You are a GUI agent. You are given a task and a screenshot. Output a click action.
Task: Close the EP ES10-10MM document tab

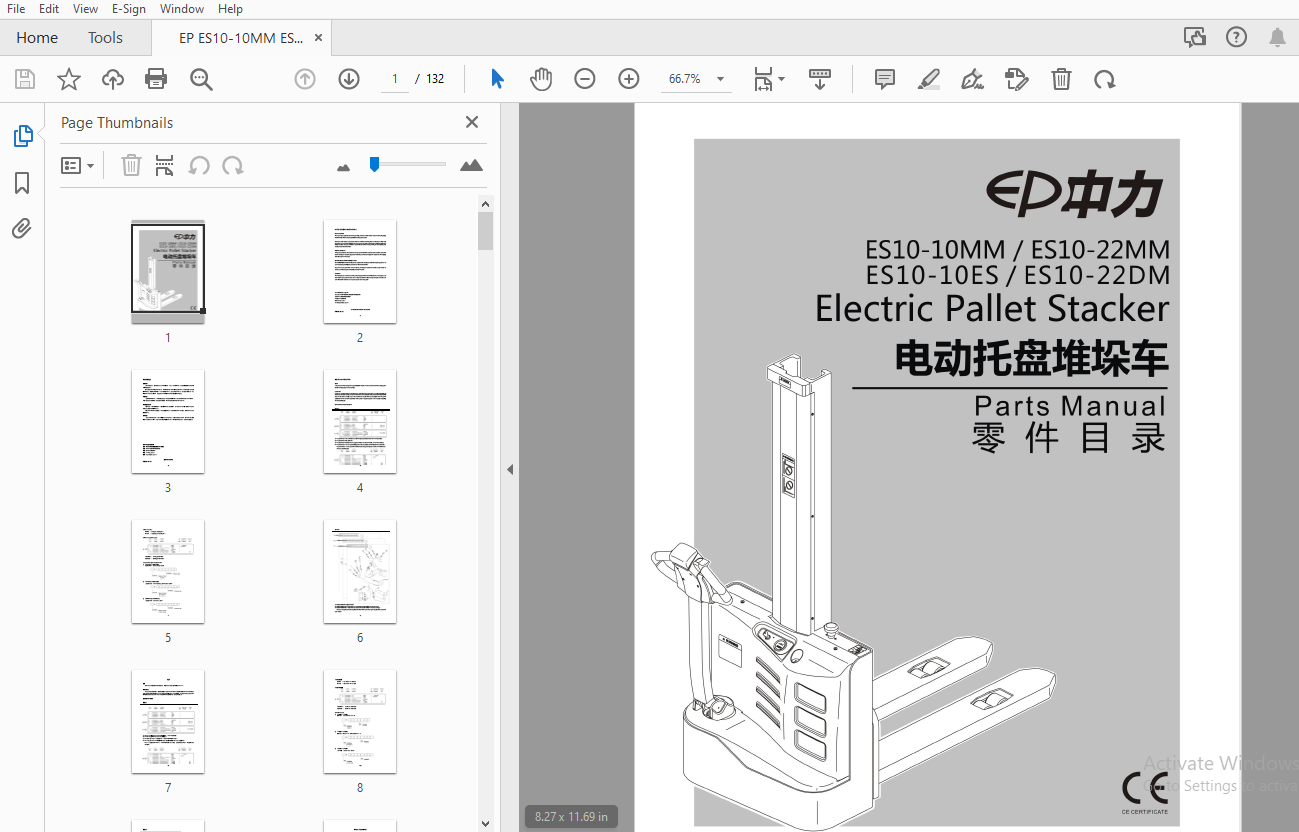[319, 38]
